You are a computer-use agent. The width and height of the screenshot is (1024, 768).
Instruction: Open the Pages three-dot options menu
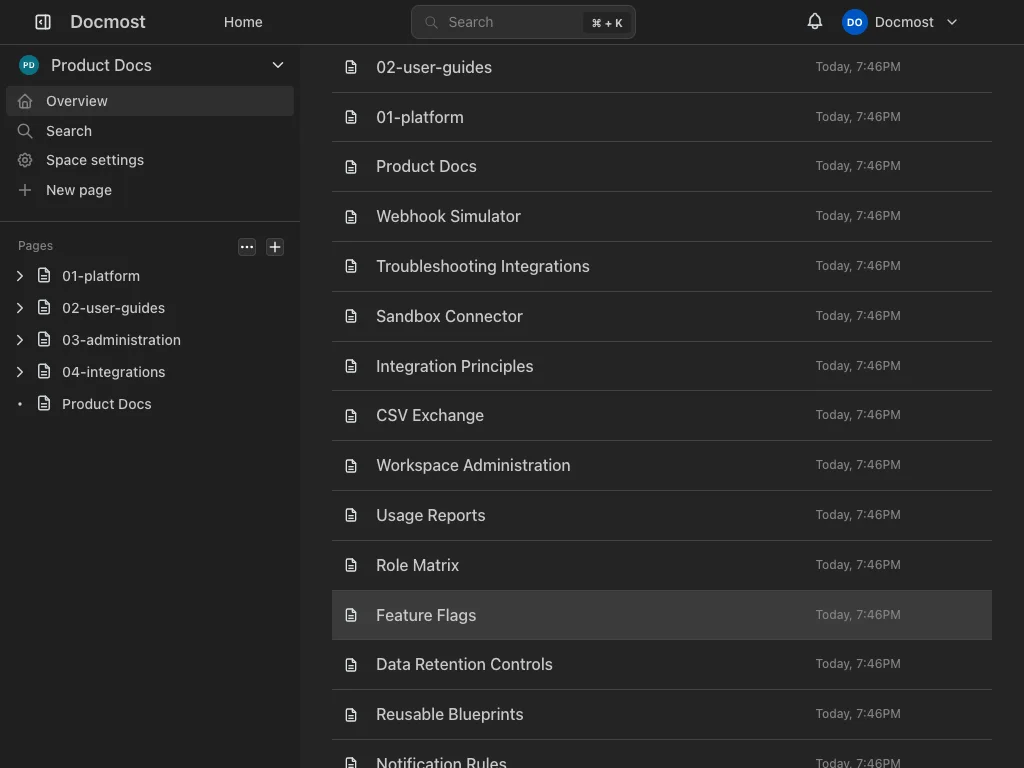pos(247,247)
